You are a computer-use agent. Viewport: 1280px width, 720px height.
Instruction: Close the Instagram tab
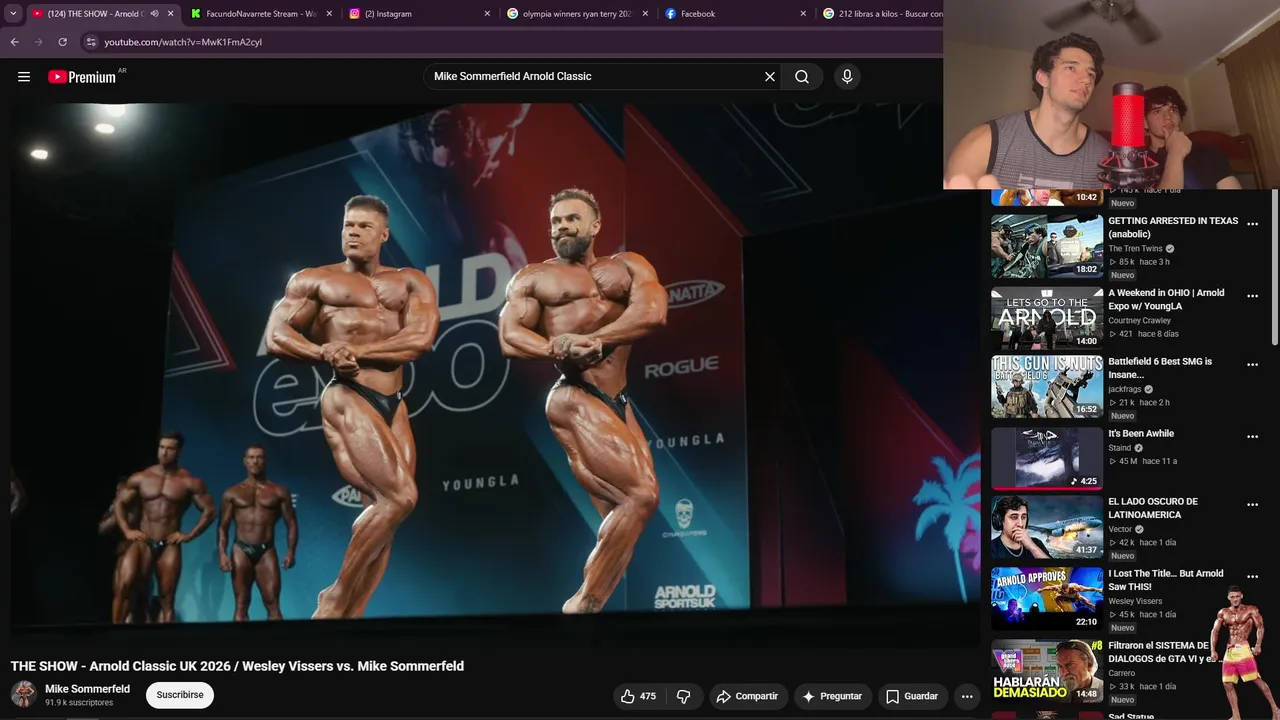487,14
